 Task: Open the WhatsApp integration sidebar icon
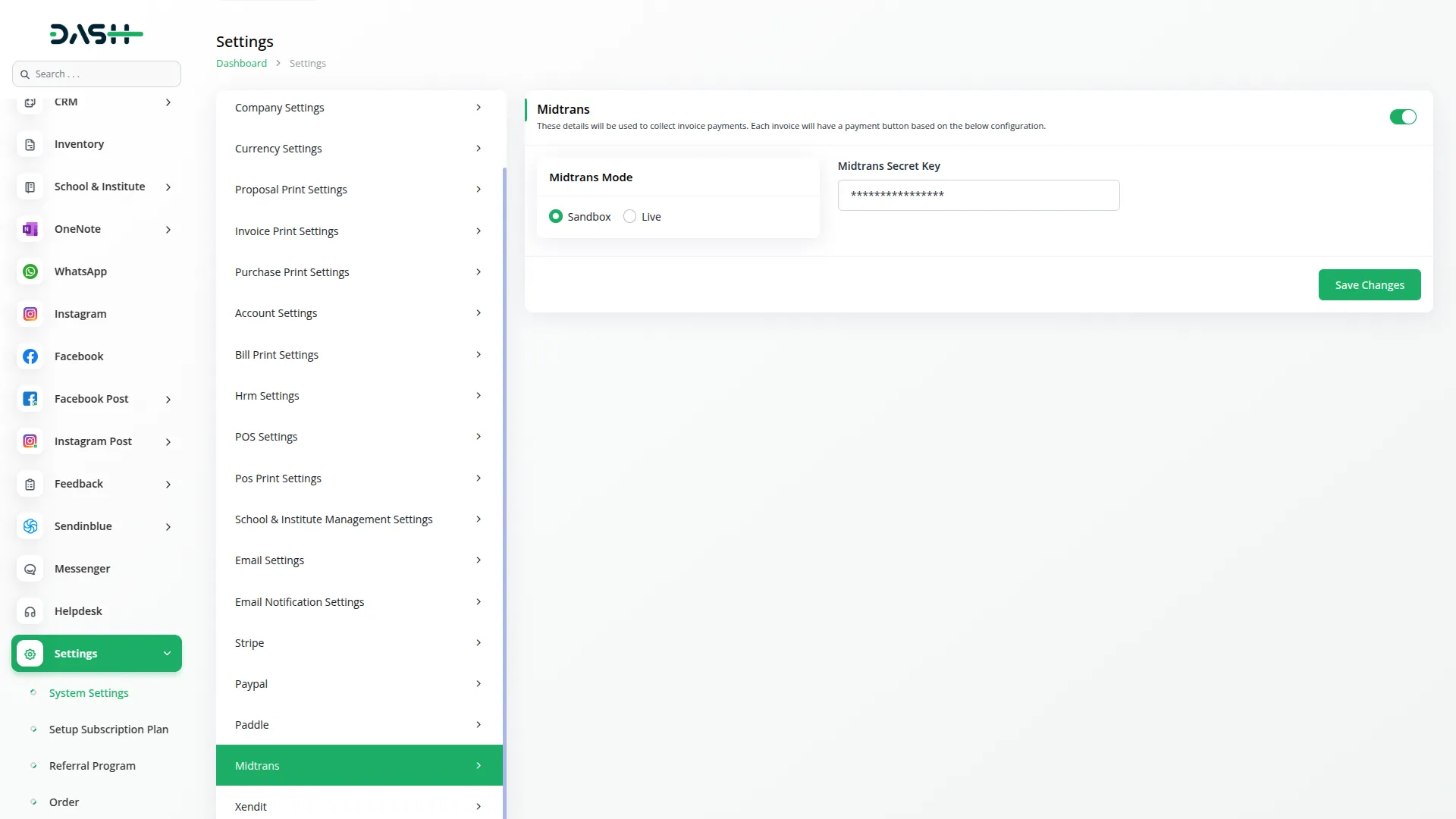pyautogui.click(x=30, y=271)
